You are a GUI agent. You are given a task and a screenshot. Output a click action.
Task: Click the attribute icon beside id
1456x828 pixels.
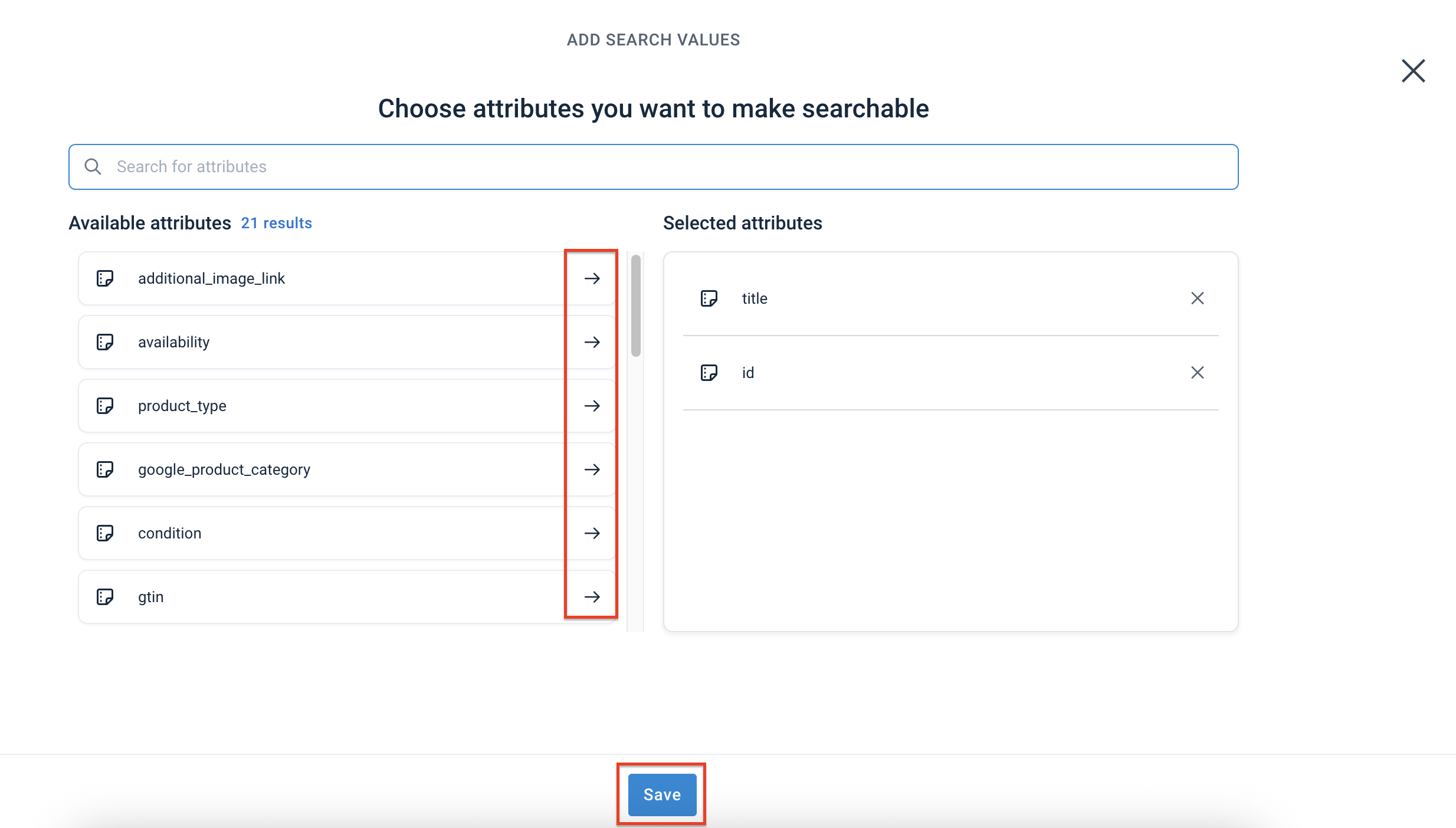[x=709, y=372]
